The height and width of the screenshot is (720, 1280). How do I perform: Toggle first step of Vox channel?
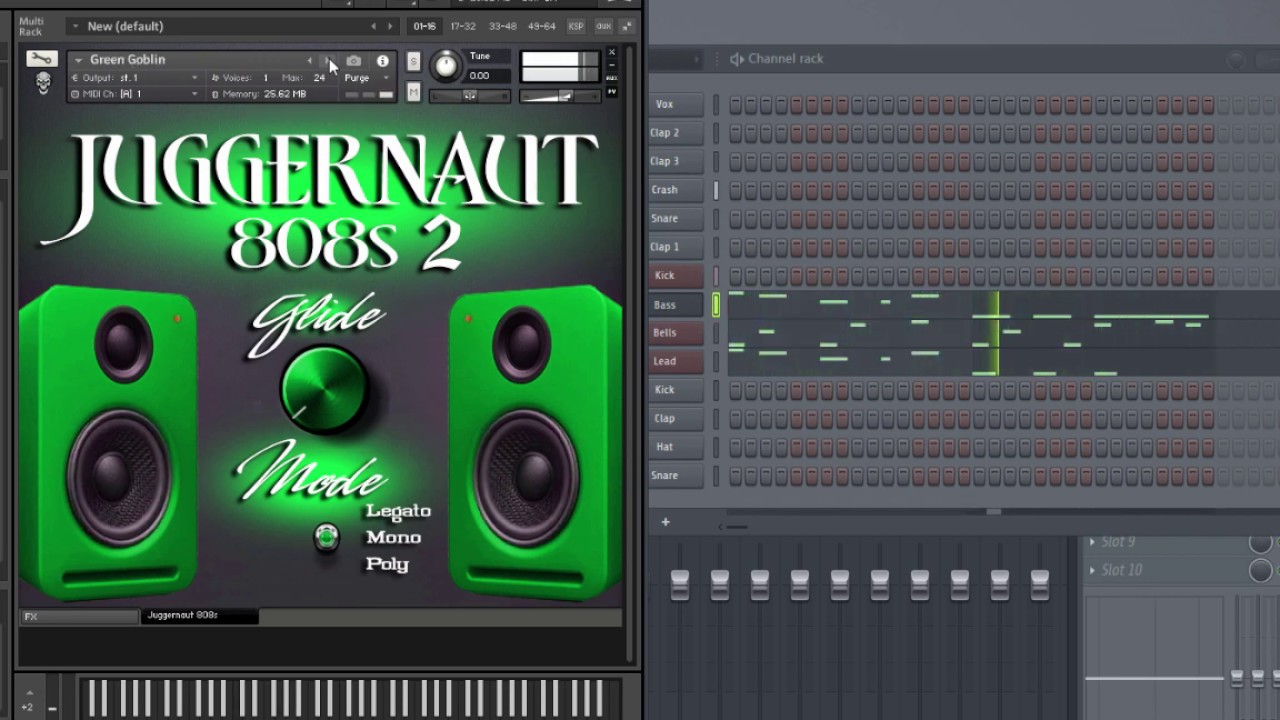pos(735,105)
